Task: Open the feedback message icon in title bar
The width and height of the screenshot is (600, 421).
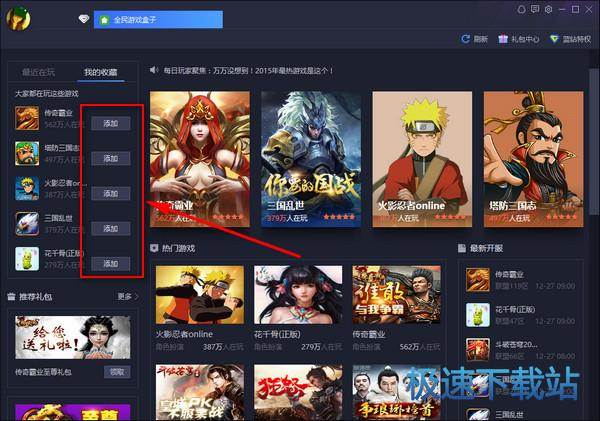Action: tap(535, 9)
